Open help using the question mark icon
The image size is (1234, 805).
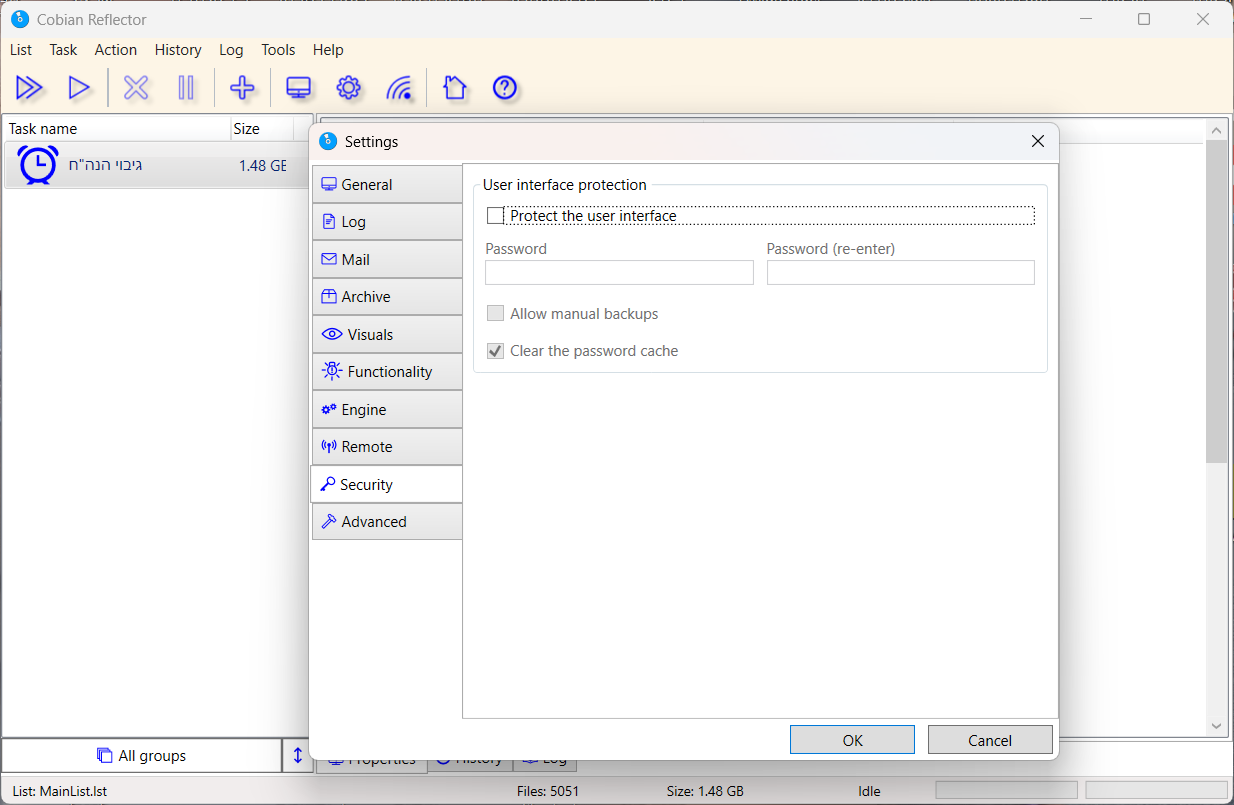click(x=505, y=88)
